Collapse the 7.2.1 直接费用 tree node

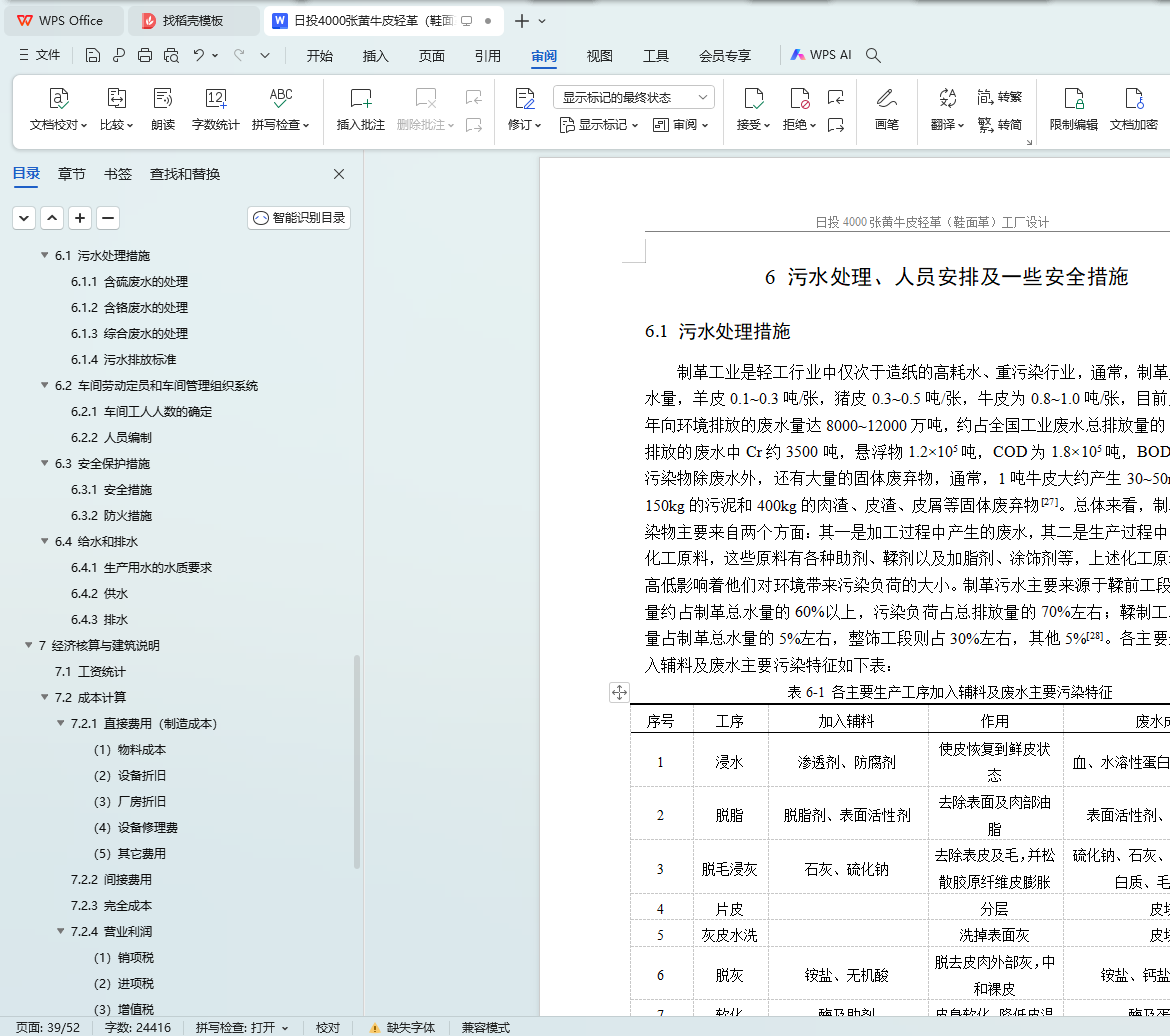tap(60, 723)
